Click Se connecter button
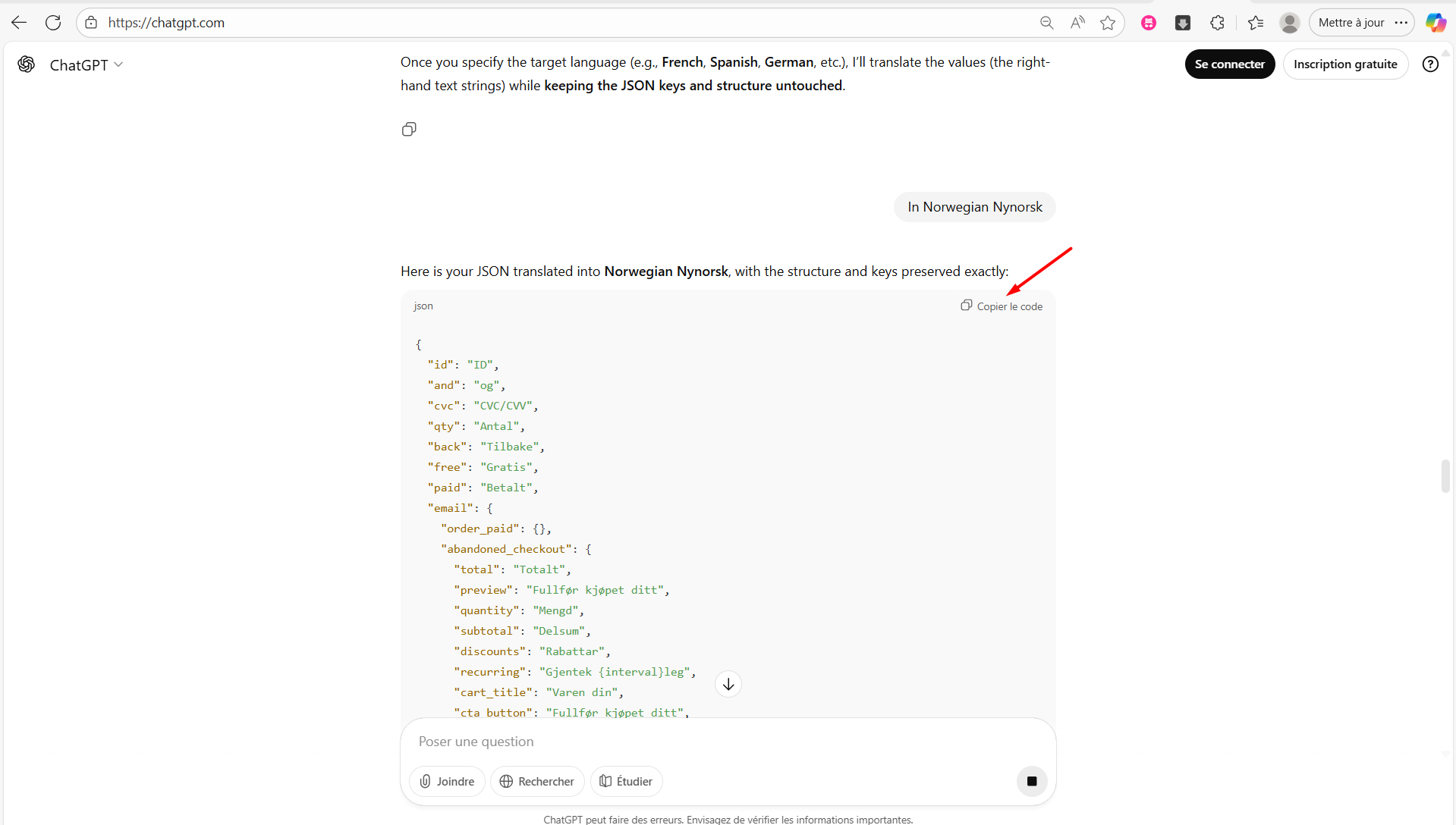1456x825 pixels. [x=1229, y=64]
